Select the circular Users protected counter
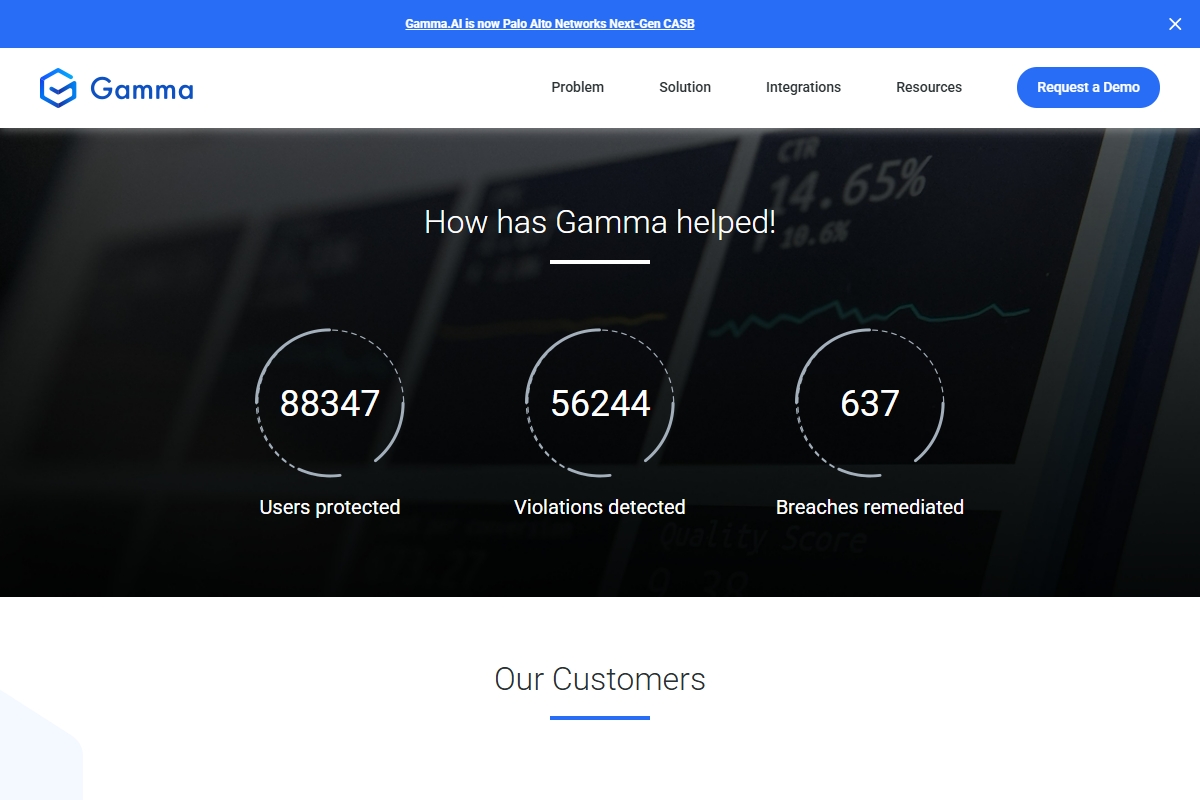This screenshot has width=1200, height=800. click(329, 403)
